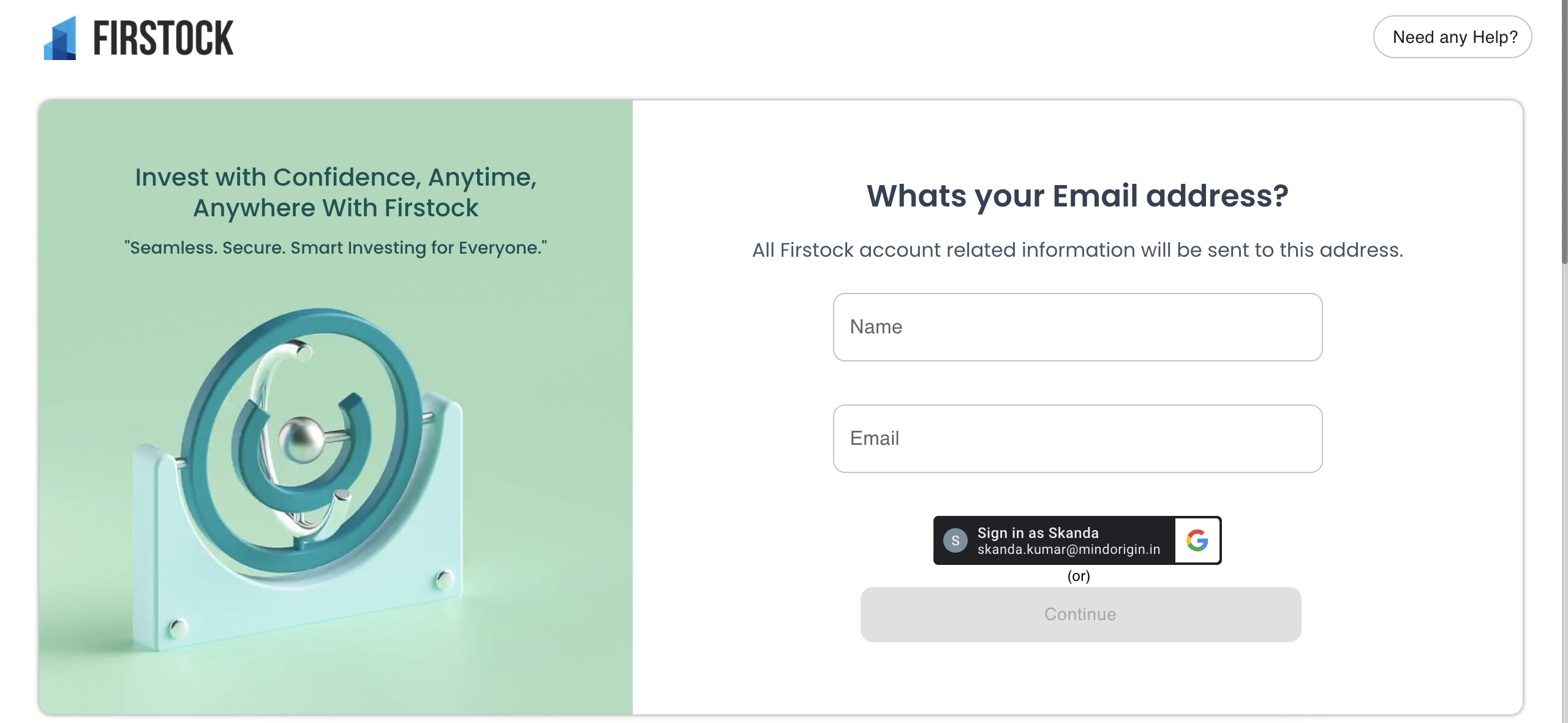Click the Google G logo icon
Image resolution: width=1568 pixels, height=723 pixels.
point(1197,540)
